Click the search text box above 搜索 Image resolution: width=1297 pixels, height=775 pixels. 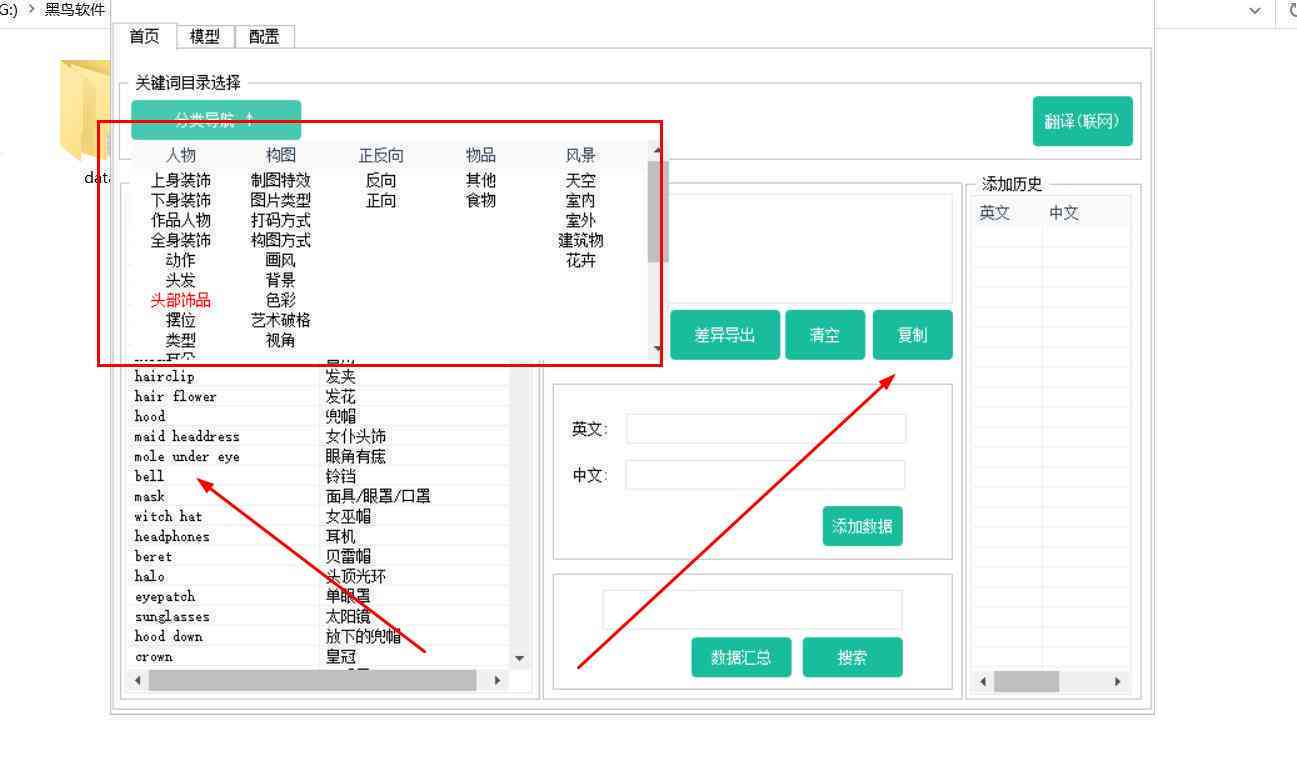pyautogui.click(x=752, y=610)
